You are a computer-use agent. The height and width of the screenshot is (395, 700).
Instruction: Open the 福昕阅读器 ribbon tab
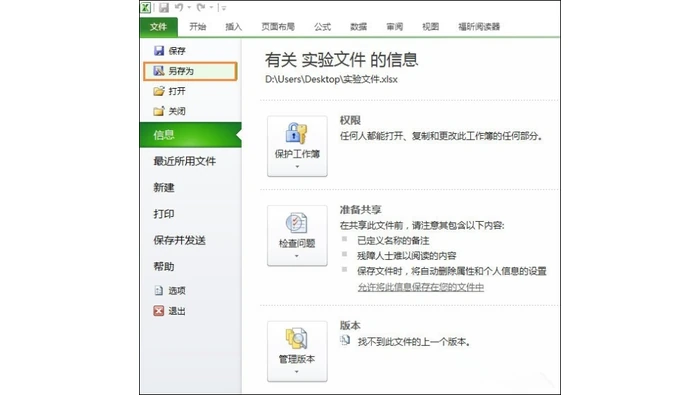(479, 27)
